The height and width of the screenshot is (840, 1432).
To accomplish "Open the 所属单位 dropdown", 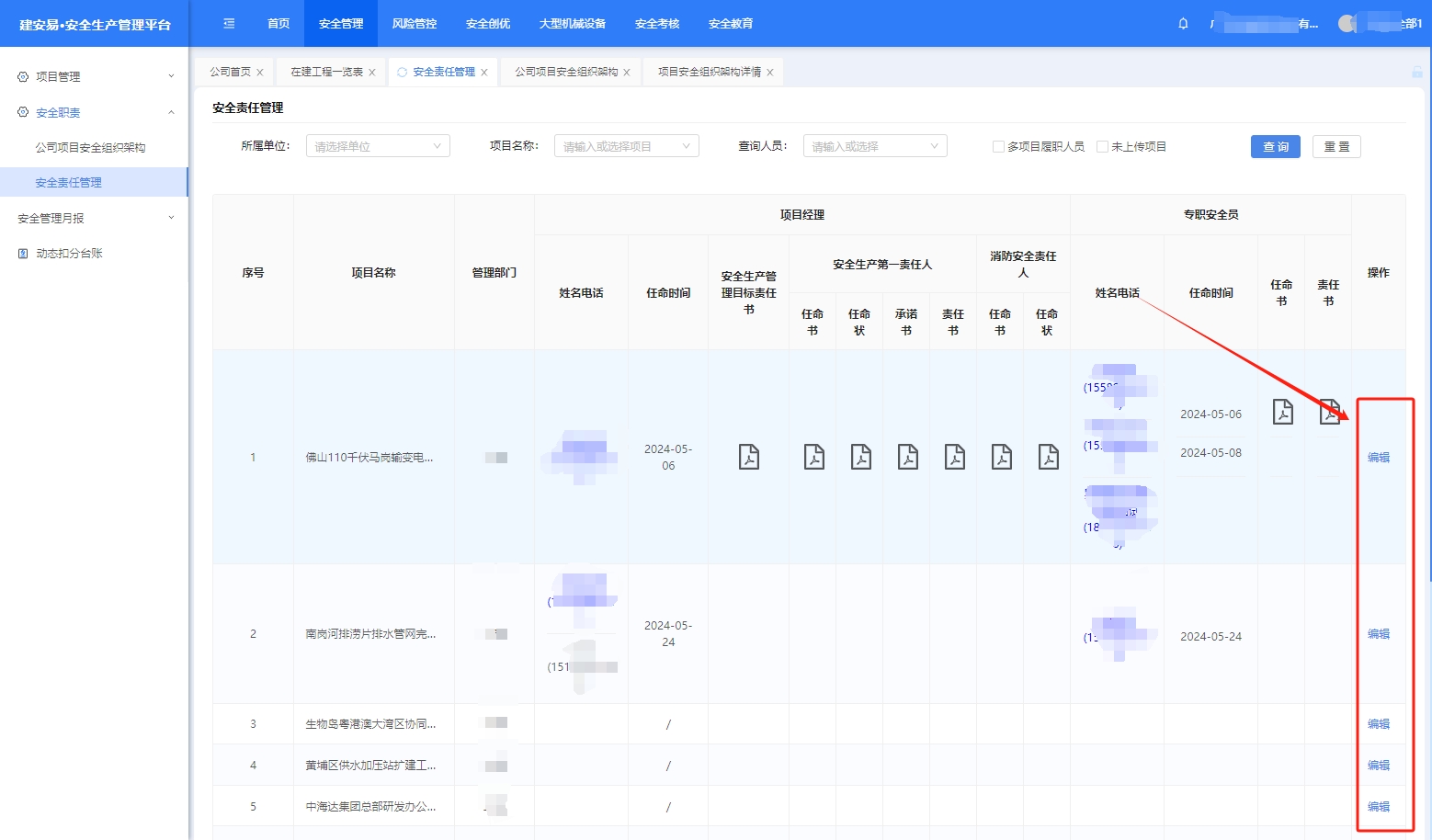I will point(378,146).
